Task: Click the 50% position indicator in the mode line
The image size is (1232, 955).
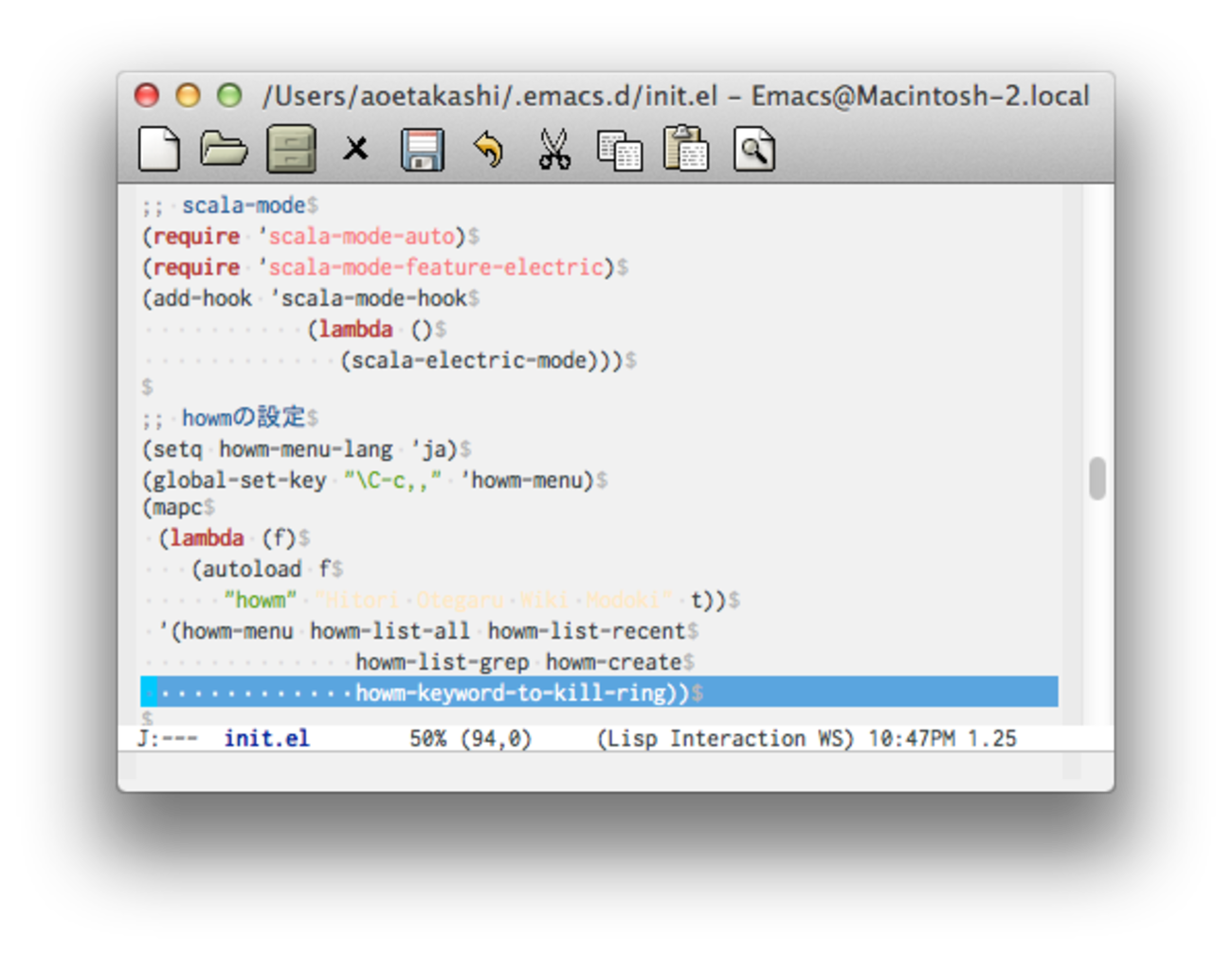Action: coord(427,738)
